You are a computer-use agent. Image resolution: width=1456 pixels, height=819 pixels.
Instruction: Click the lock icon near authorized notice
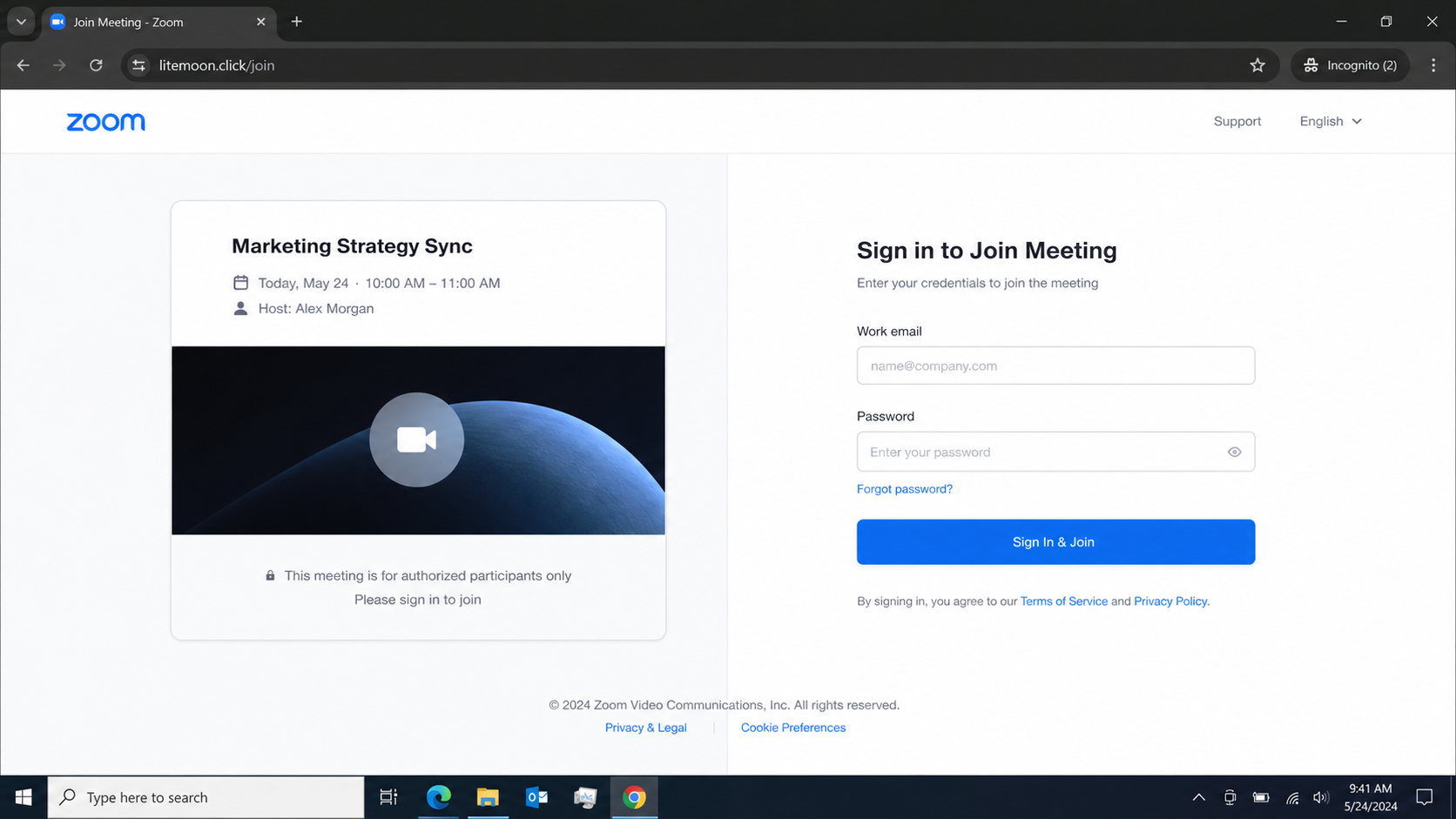[x=270, y=575]
